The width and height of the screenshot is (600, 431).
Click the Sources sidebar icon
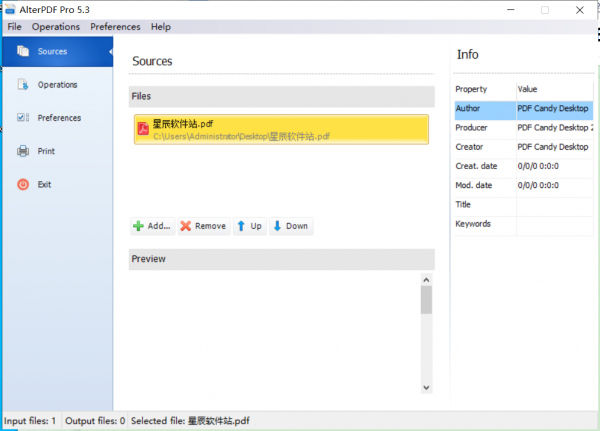click(x=23, y=51)
